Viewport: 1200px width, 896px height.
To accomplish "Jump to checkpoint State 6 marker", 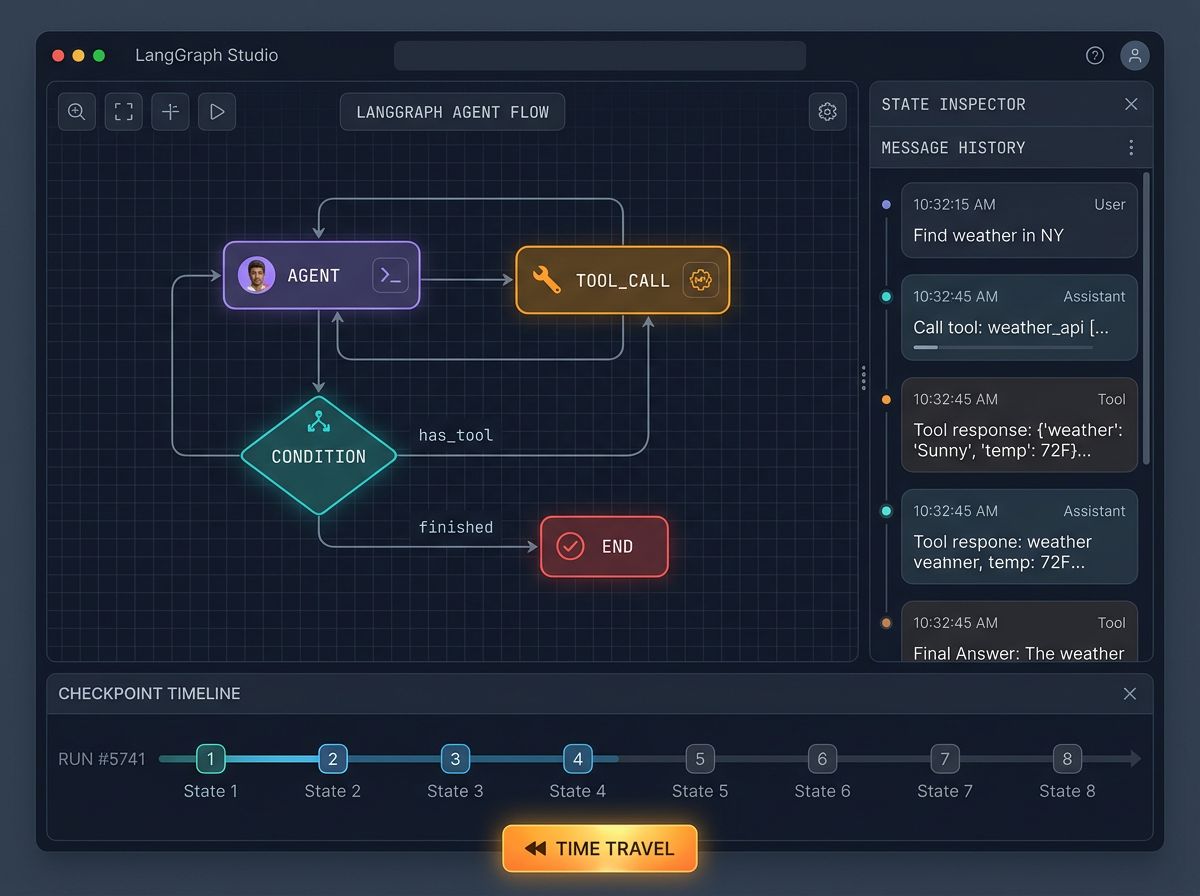I will point(822,759).
